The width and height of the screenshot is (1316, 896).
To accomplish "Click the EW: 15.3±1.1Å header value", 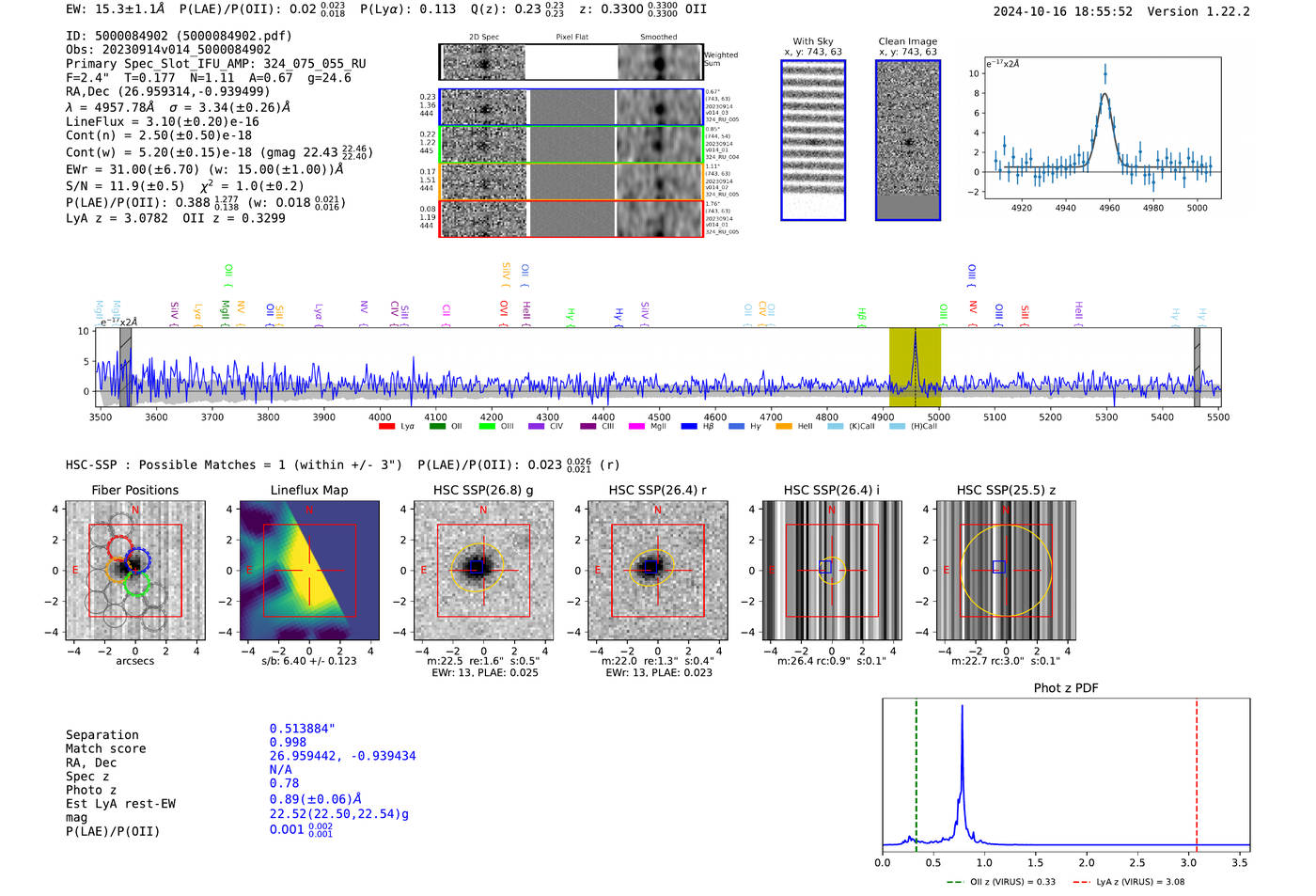I will (x=116, y=9).
